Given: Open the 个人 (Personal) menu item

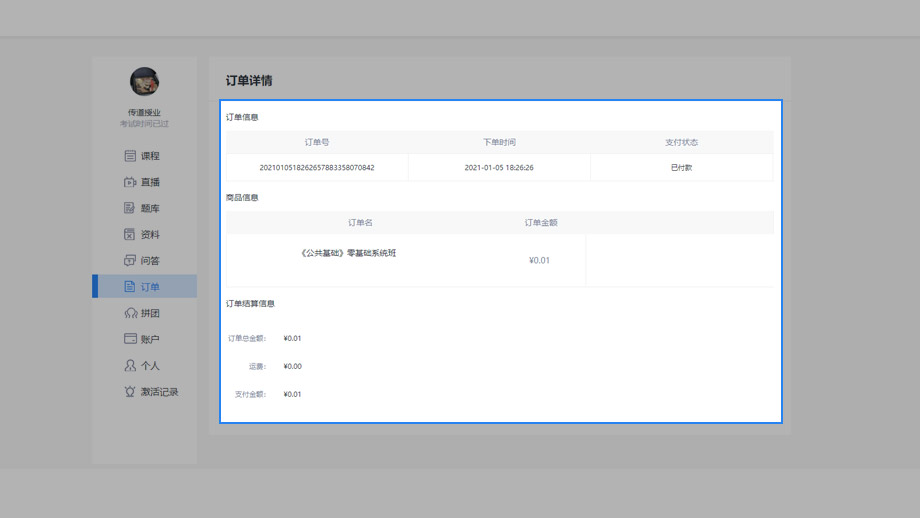Looking at the screenshot, I should pos(149,366).
